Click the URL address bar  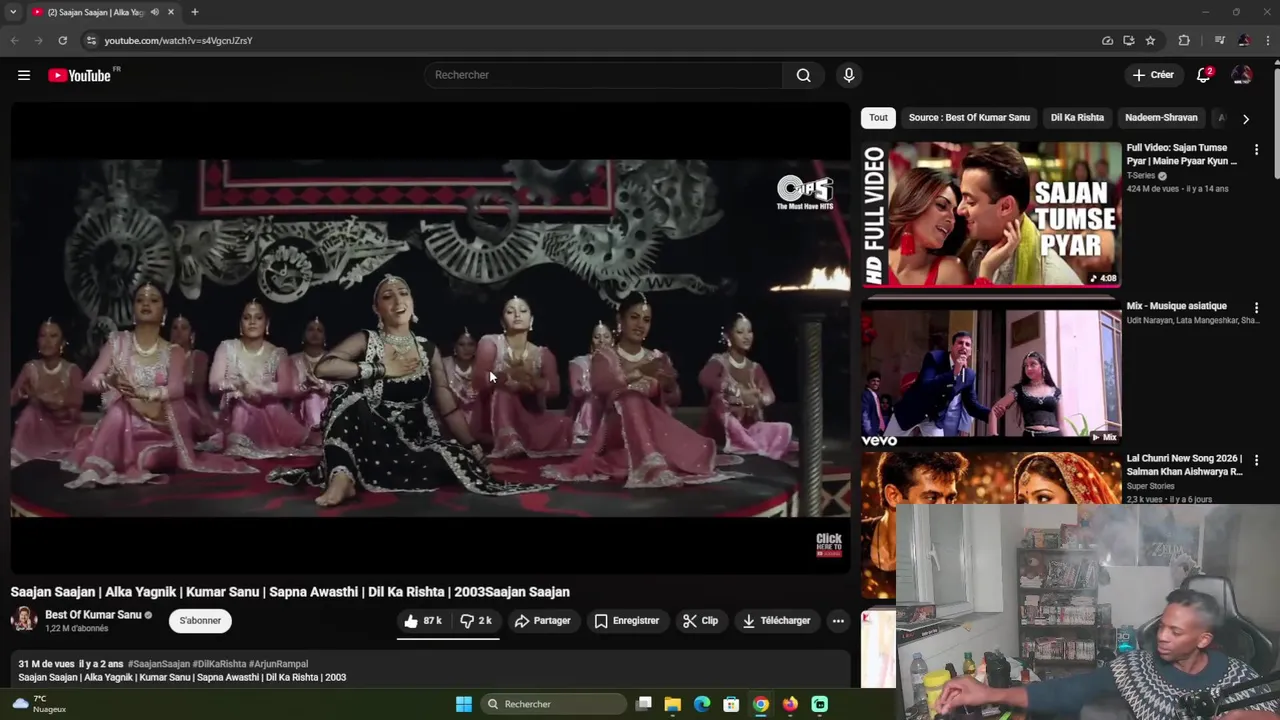(590, 41)
